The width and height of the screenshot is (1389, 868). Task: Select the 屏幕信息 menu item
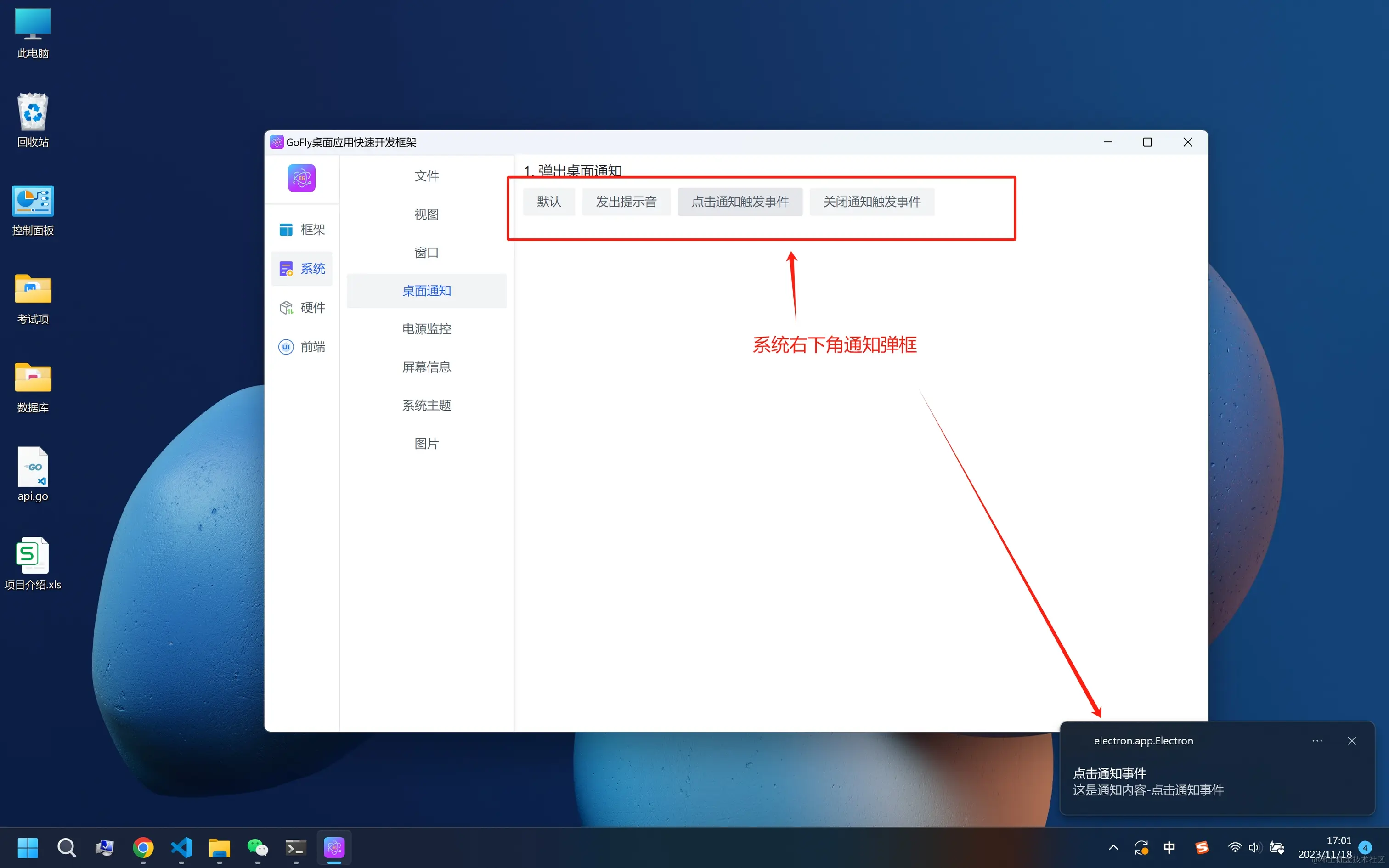click(x=426, y=367)
